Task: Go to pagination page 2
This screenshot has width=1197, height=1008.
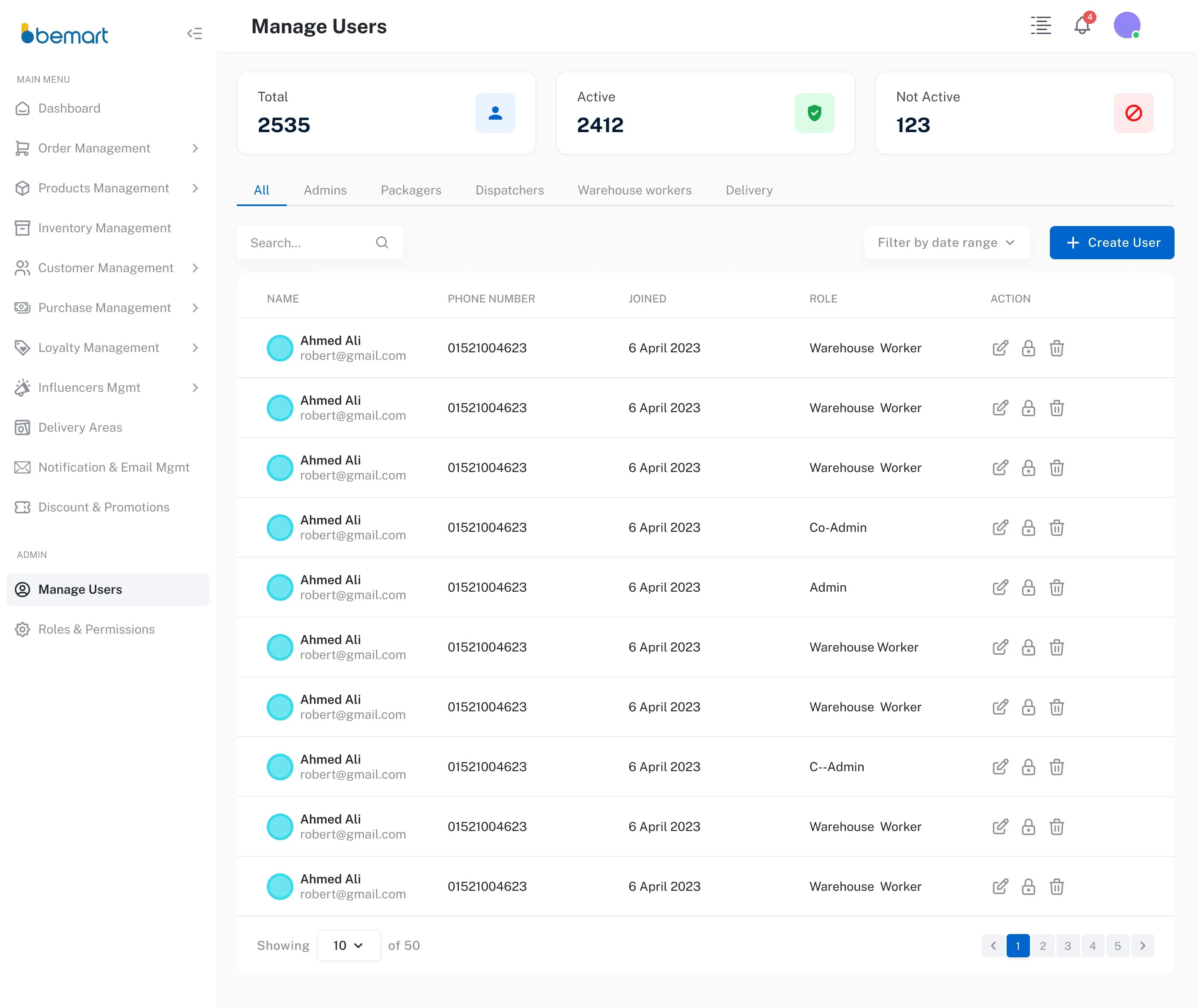Action: click(1043, 946)
